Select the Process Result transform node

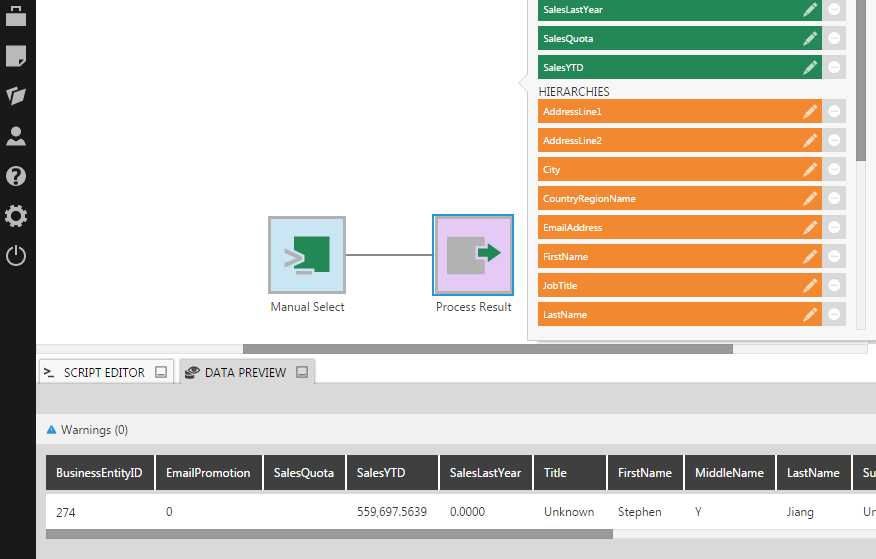pyautogui.click(x=473, y=255)
